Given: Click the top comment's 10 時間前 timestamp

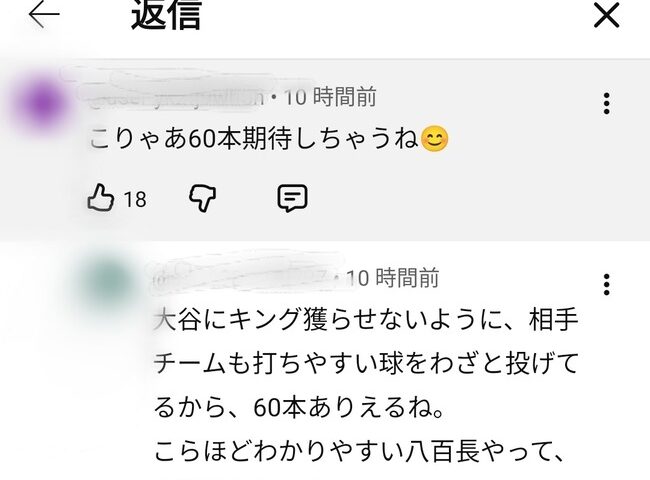Looking at the screenshot, I should [x=330, y=97].
